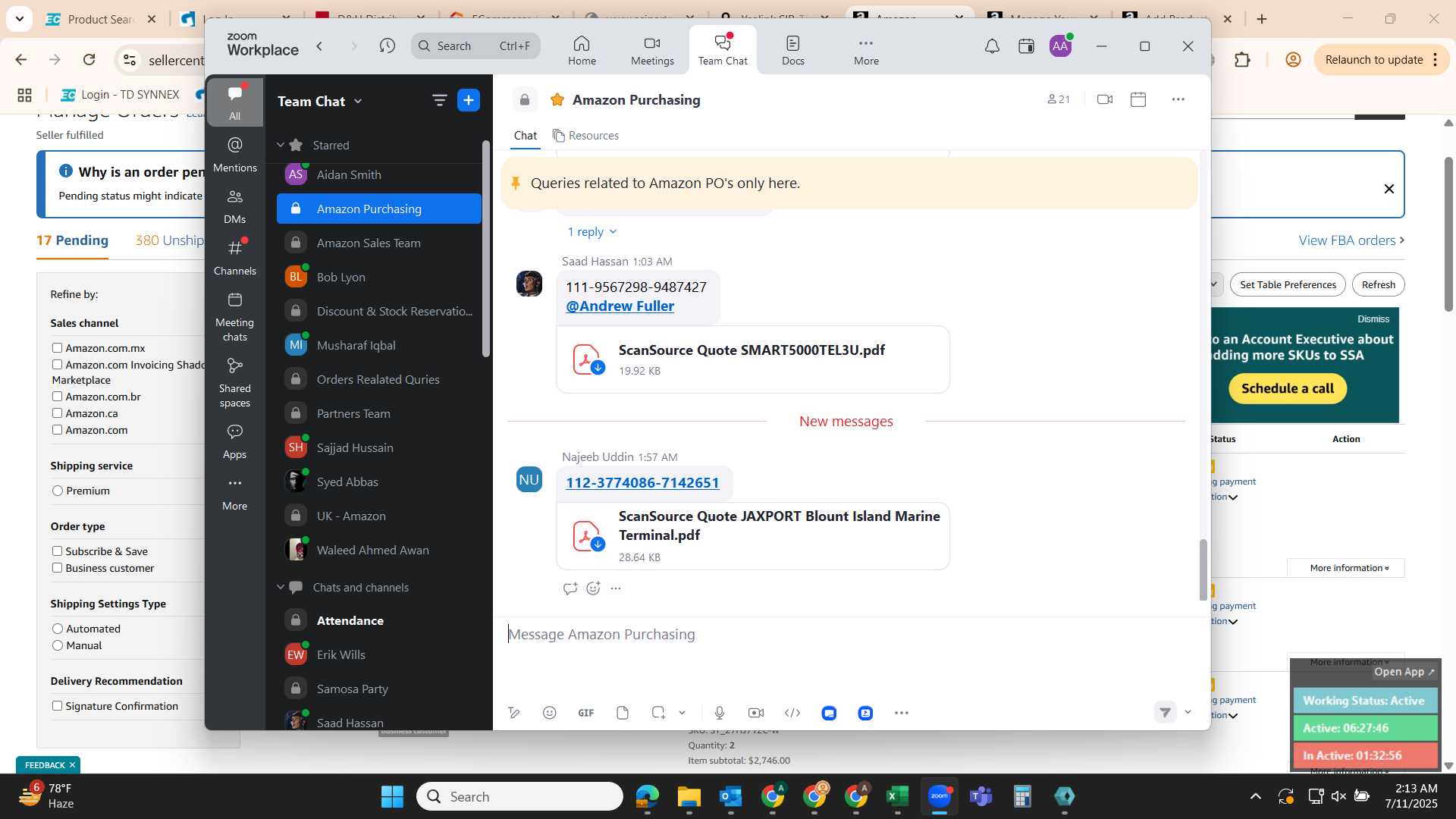This screenshot has width=1456, height=819.
Task: Switch to the Resources tab
Action: click(x=585, y=136)
